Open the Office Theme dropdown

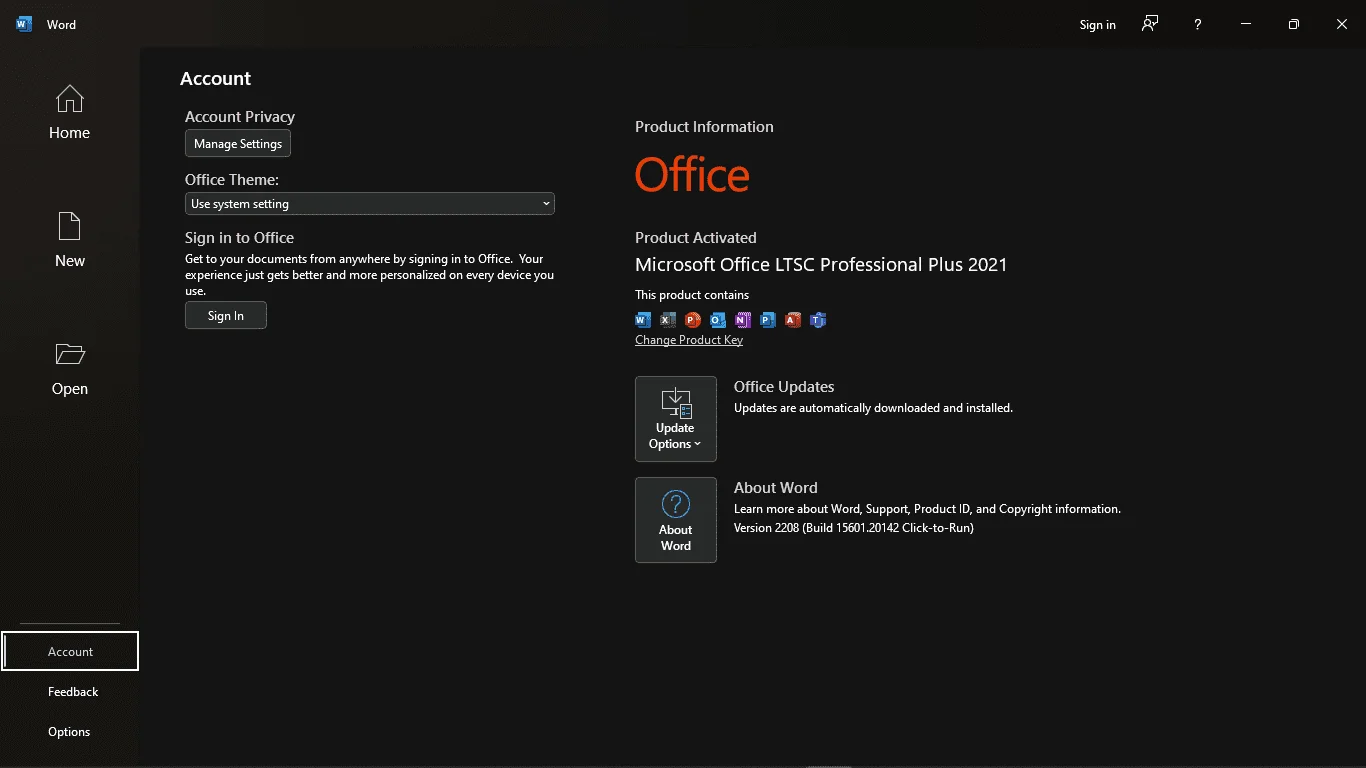coord(370,204)
